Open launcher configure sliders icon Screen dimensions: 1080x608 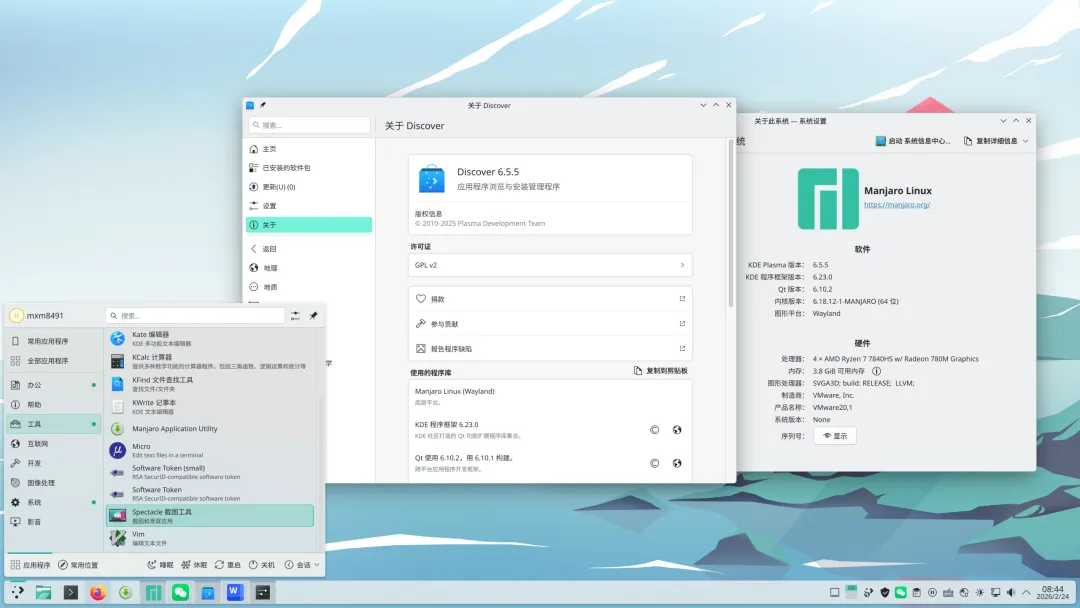click(295, 315)
